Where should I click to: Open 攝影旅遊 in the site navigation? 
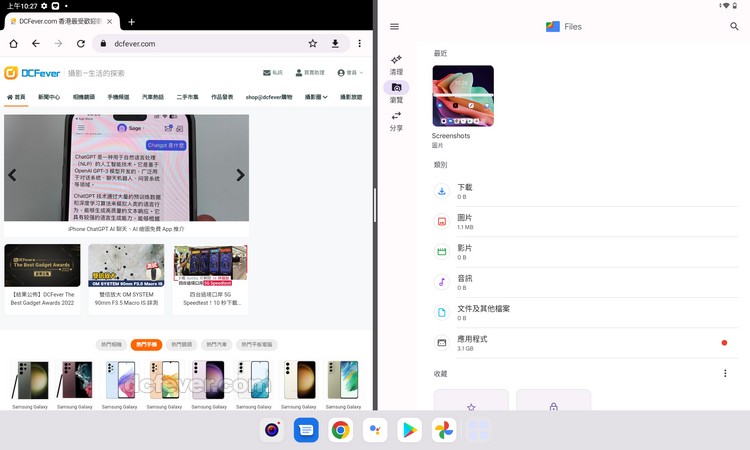point(351,97)
